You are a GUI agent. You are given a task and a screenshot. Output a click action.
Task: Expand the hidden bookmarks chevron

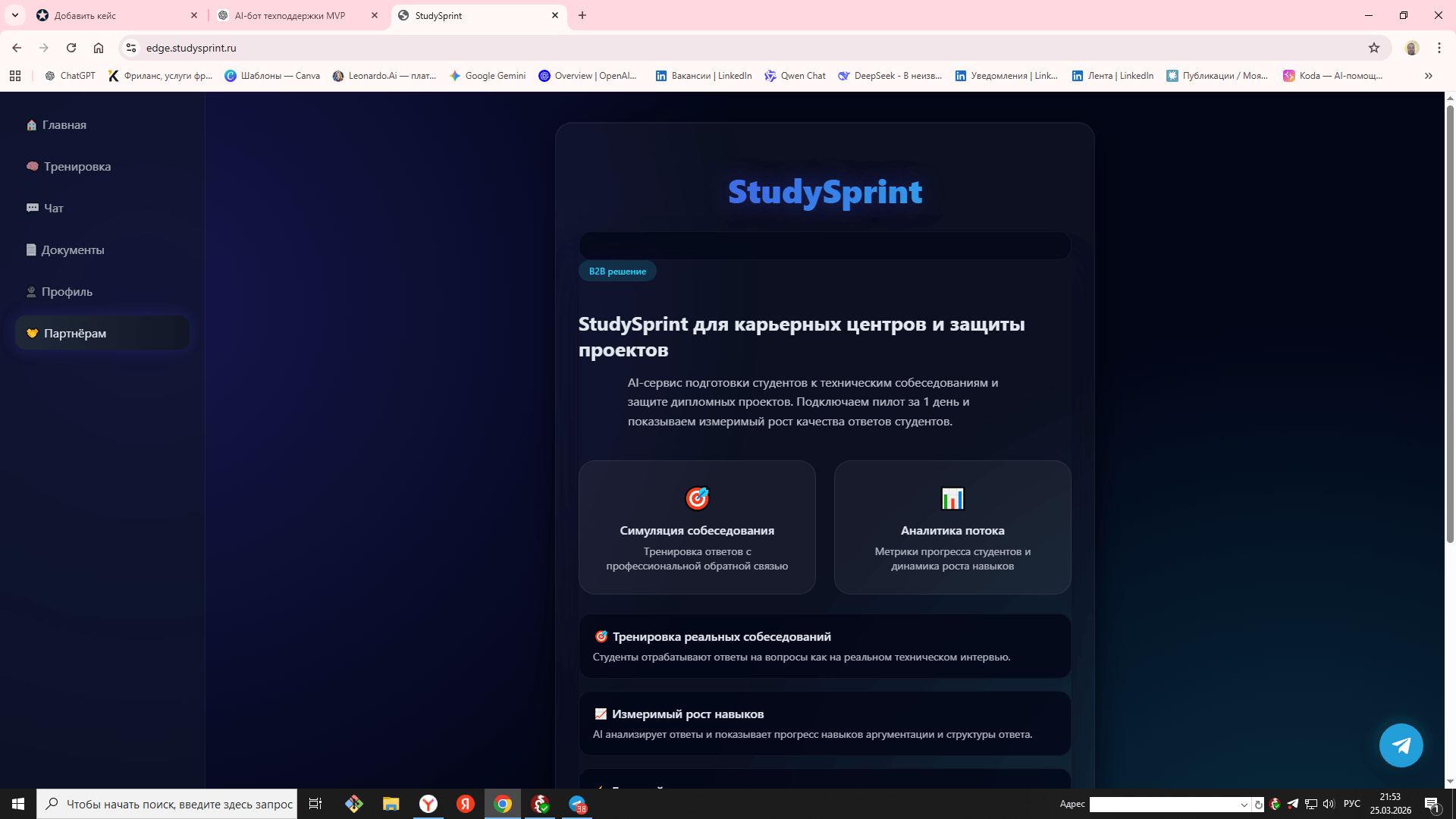[1428, 76]
